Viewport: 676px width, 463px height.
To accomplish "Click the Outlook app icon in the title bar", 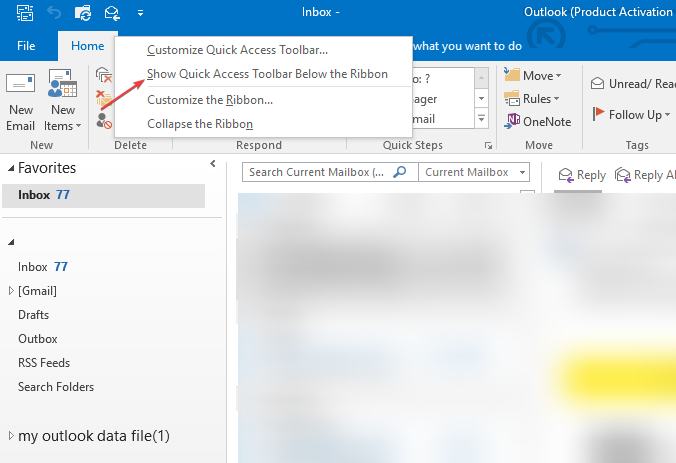I will pos(25,13).
